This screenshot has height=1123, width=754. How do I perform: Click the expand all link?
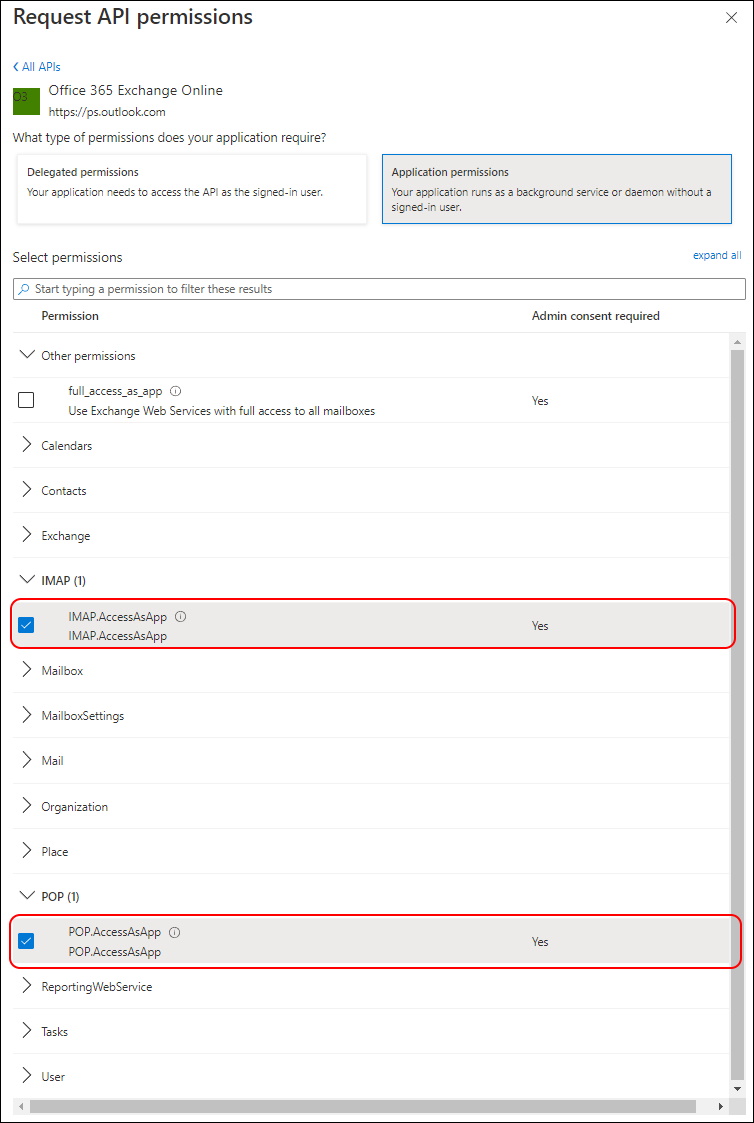pos(717,255)
